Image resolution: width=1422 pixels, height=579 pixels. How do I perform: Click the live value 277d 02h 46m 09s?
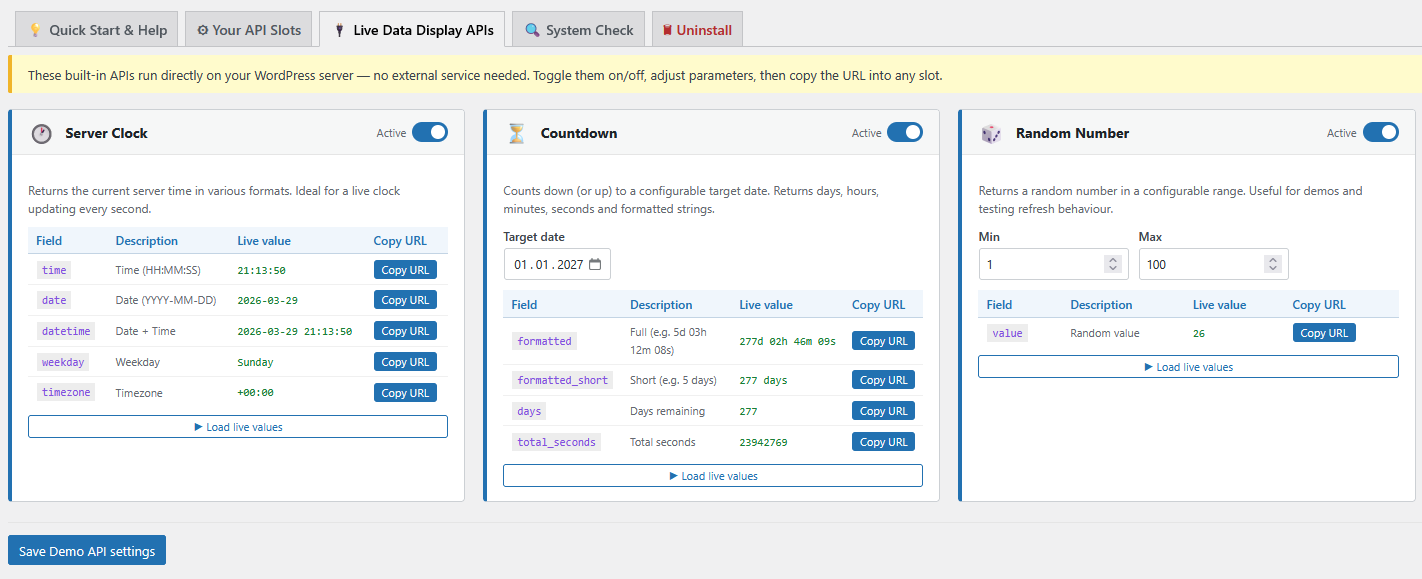787,341
